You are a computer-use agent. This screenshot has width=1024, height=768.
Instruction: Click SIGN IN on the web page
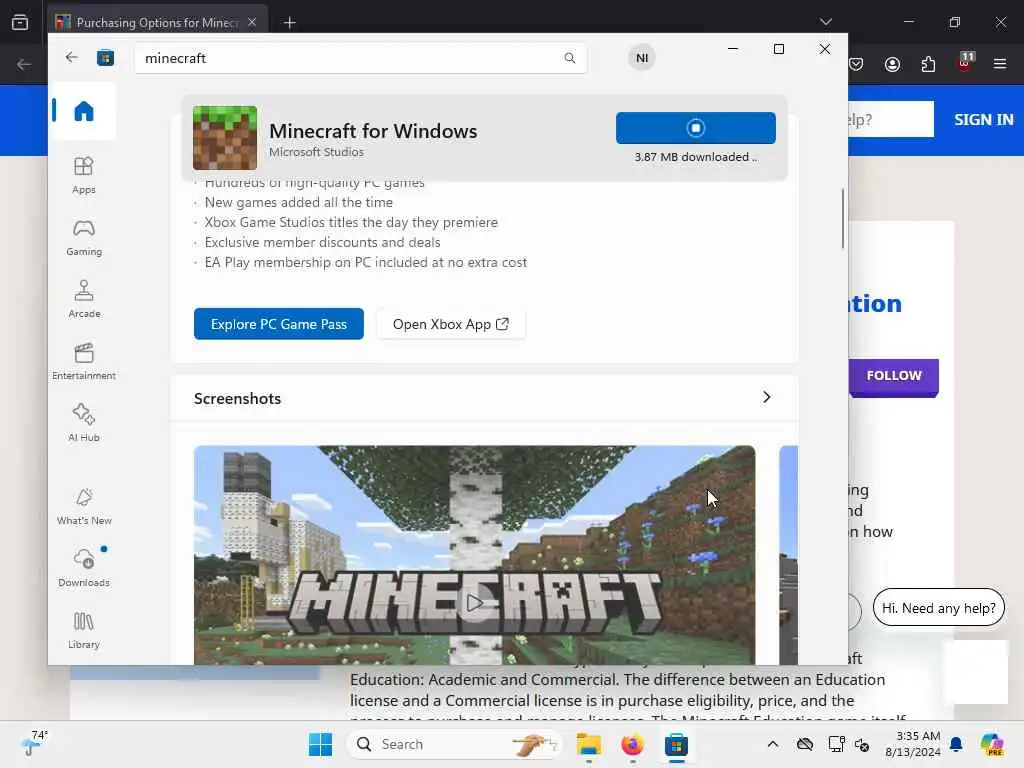click(984, 120)
